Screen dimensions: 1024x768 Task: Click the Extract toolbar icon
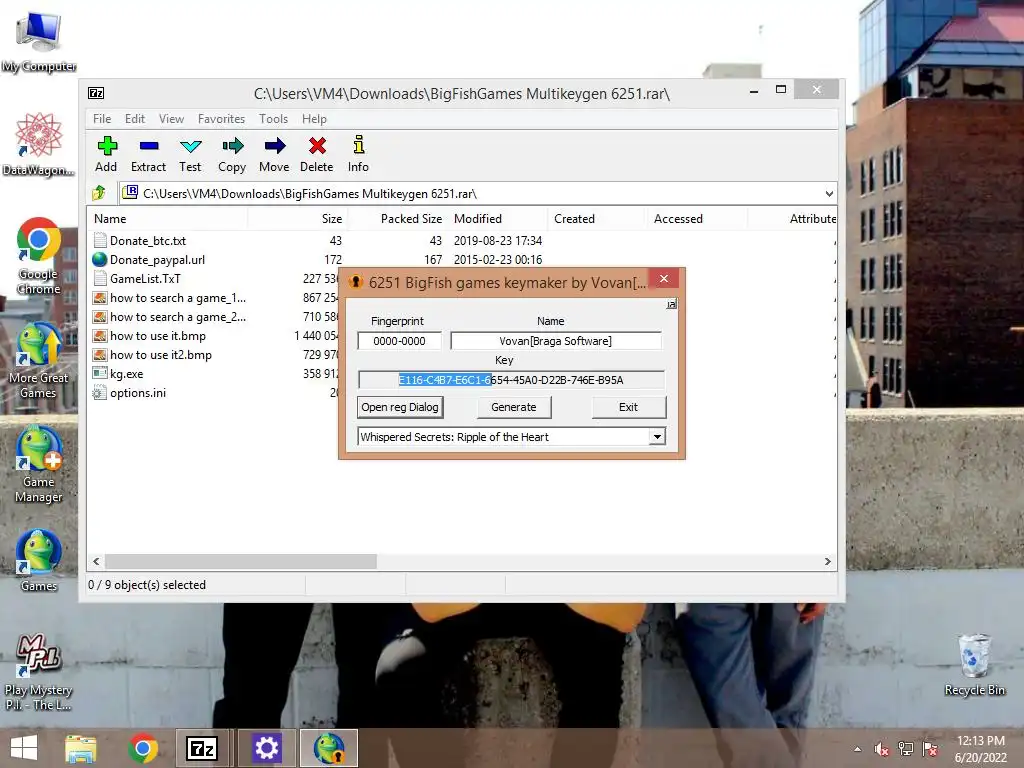point(149,146)
